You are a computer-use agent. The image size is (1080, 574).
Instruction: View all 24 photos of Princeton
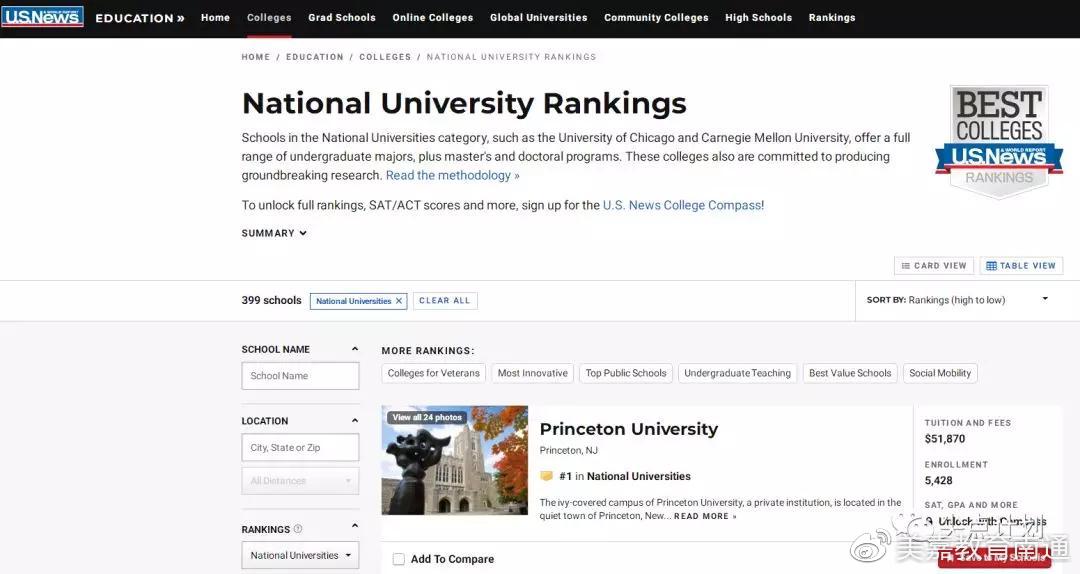427,417
